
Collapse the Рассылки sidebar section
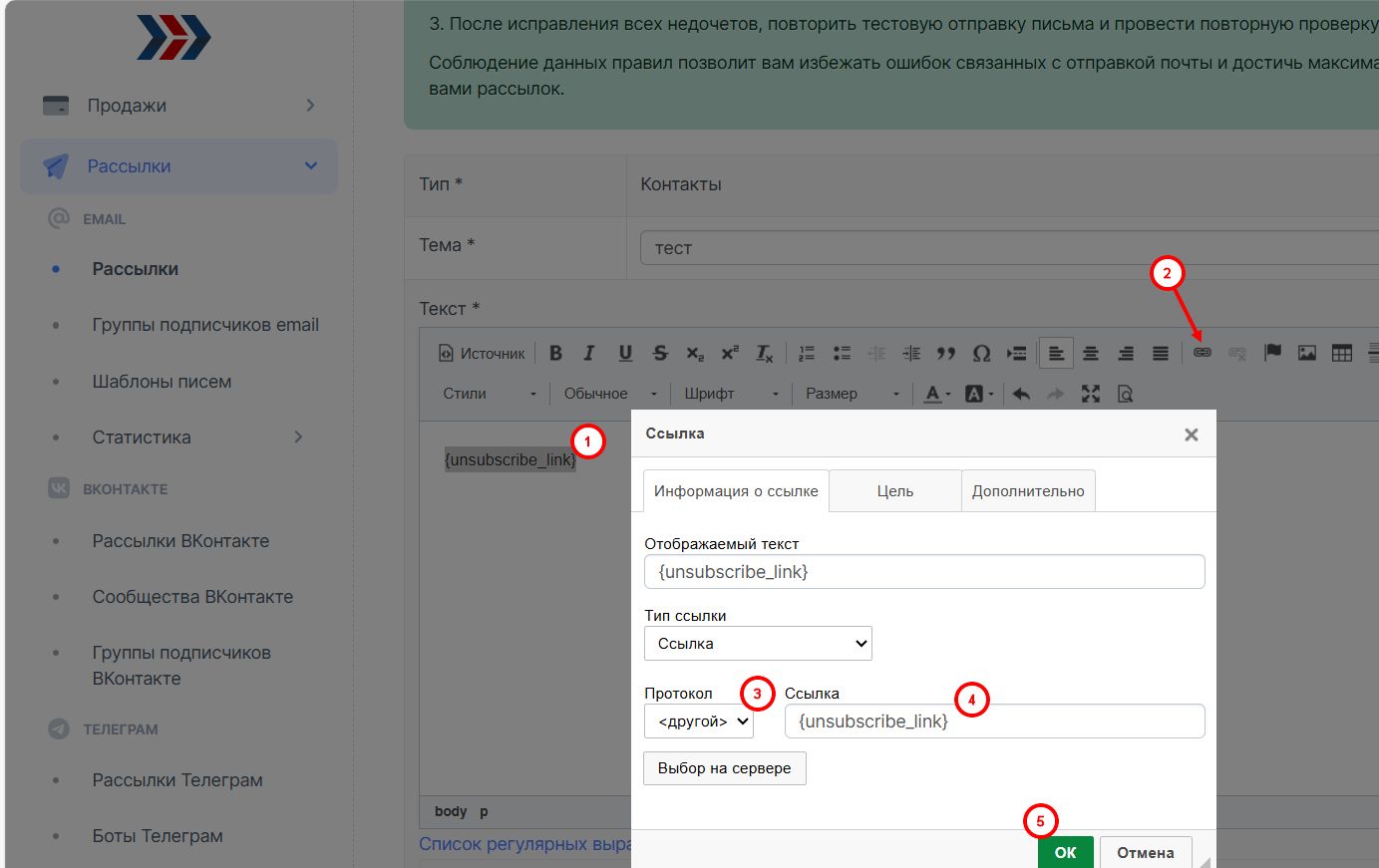tap(178, 166)
